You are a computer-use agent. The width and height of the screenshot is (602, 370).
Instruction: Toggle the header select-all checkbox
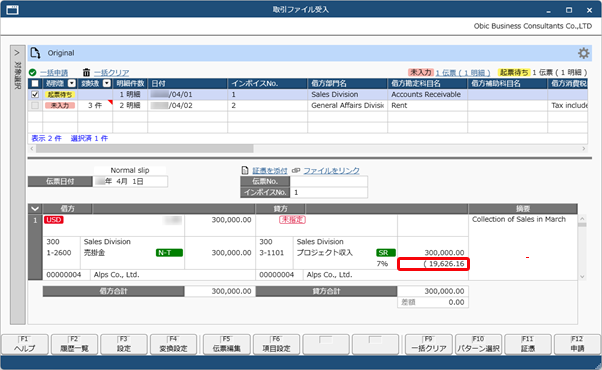tap(35, 83)
